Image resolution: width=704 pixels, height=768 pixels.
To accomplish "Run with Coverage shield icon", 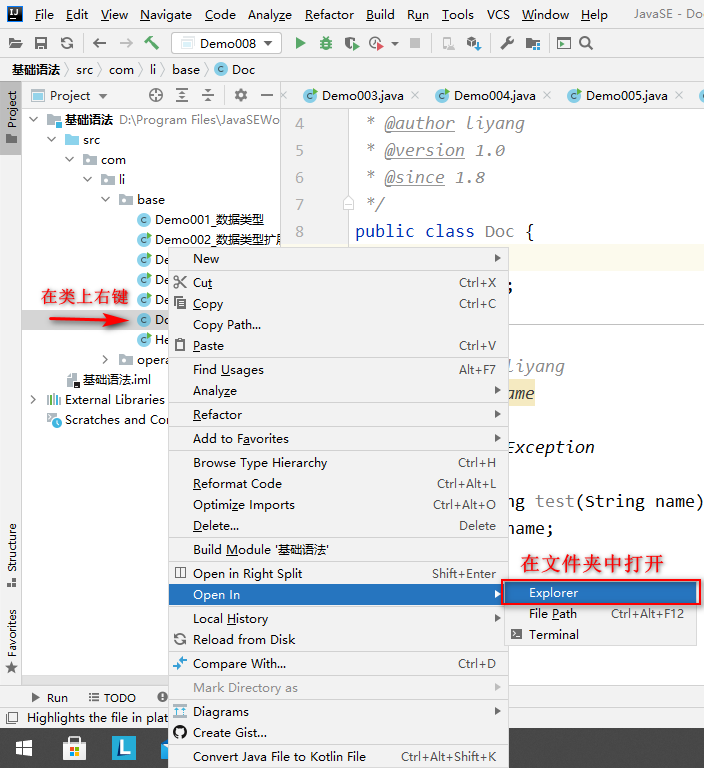I will (351, 44).
